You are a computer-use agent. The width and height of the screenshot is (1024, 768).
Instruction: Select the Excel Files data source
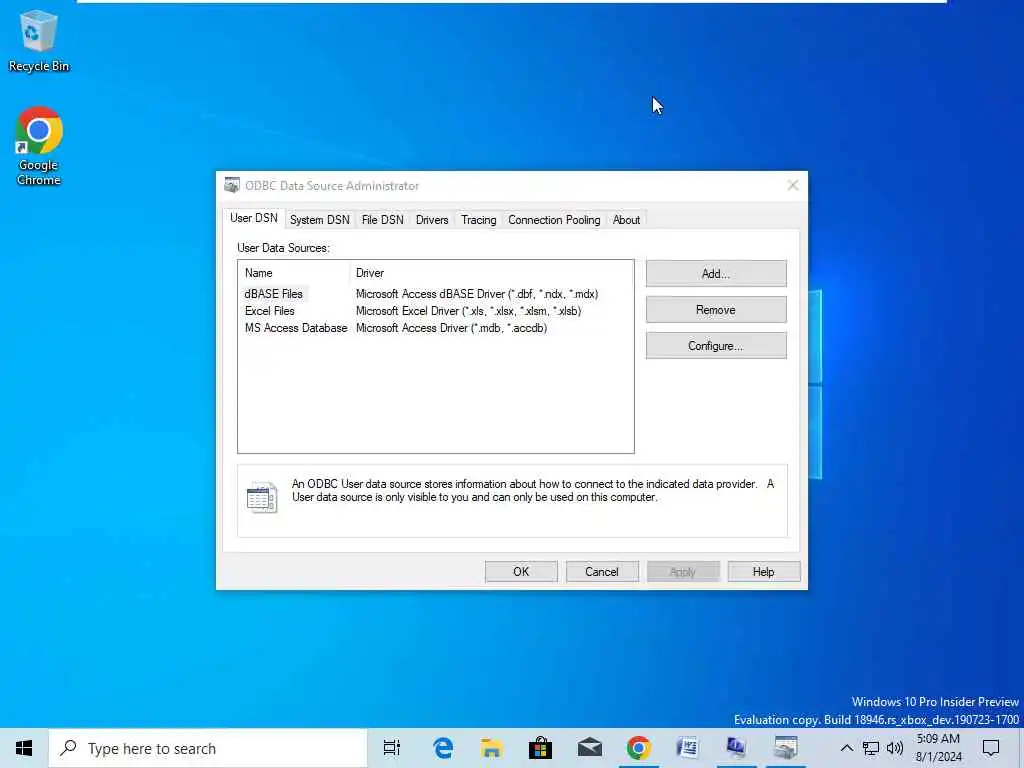270,311
